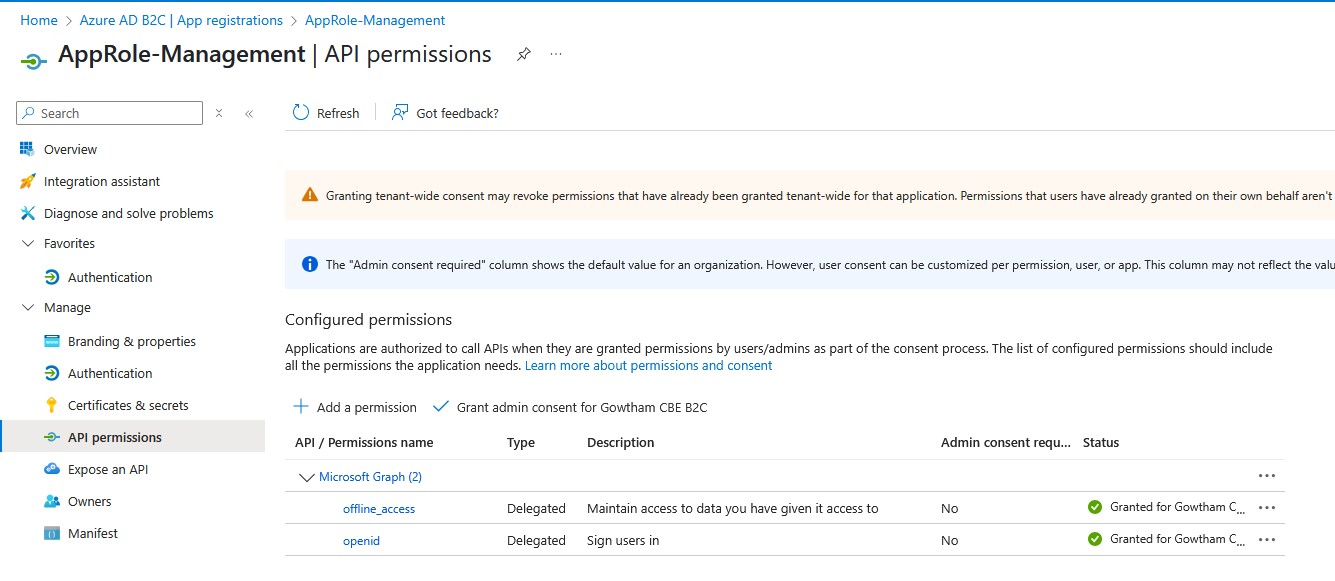Click Add a permission button
The height and width of the screenshot is (581, 1335).
[x=355, y=407]
